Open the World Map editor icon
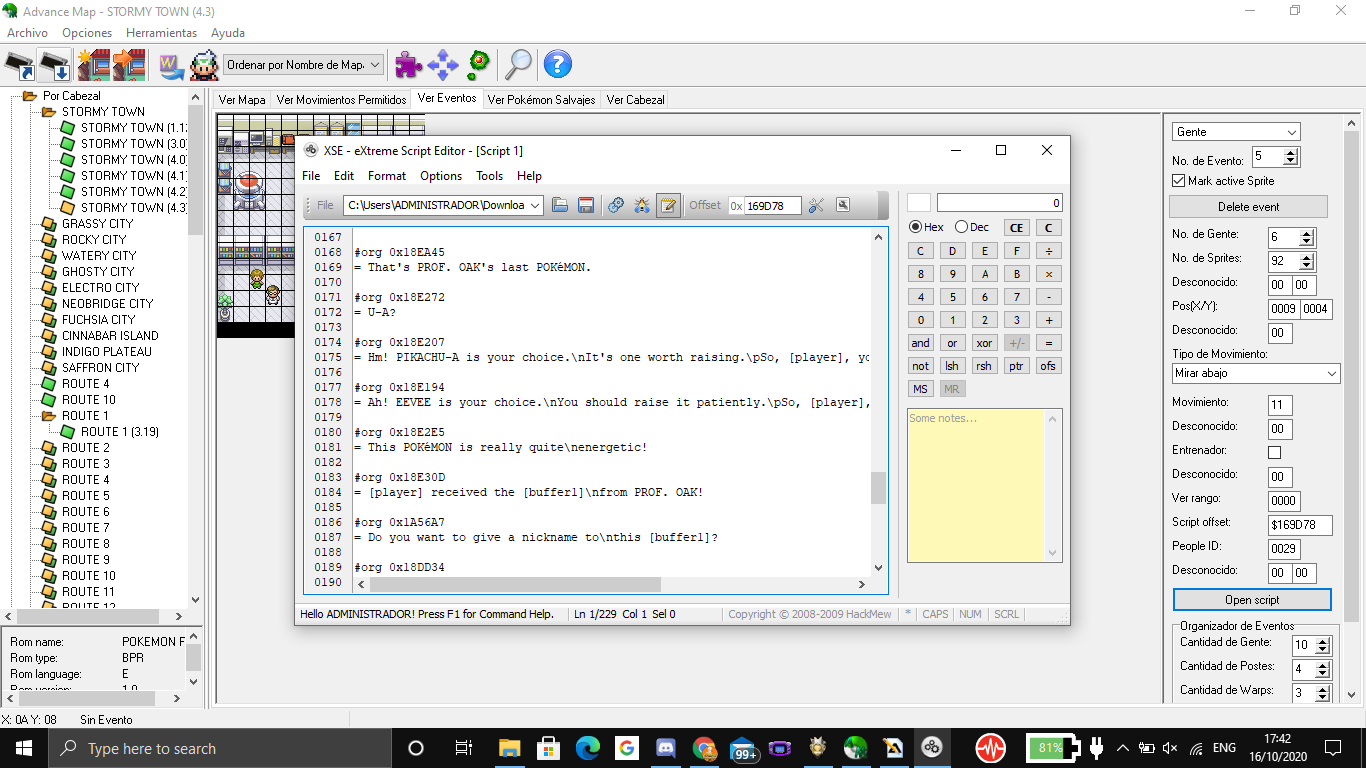 pyautogui.click(x=170, y=64)
